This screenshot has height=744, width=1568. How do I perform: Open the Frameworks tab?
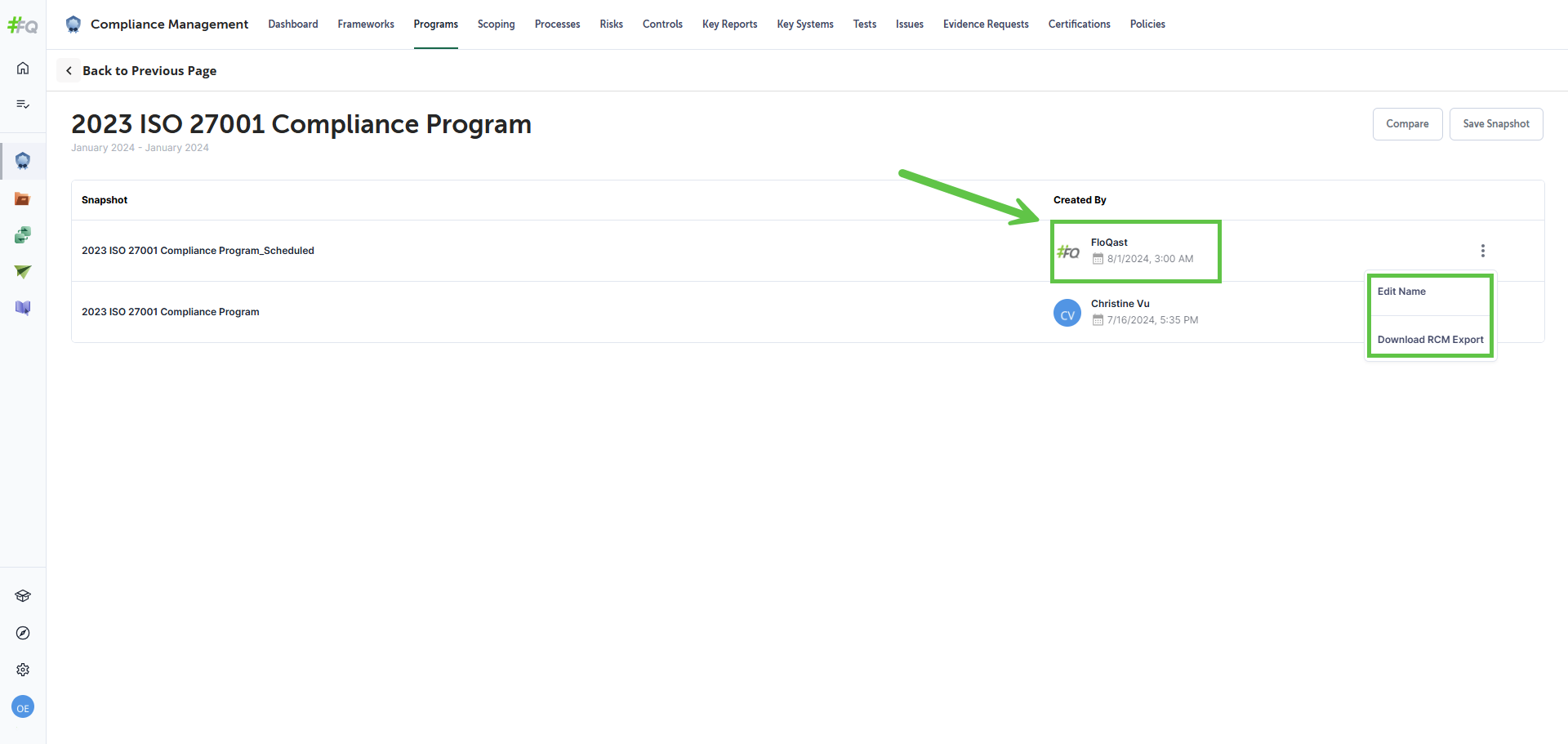point(366,25)
